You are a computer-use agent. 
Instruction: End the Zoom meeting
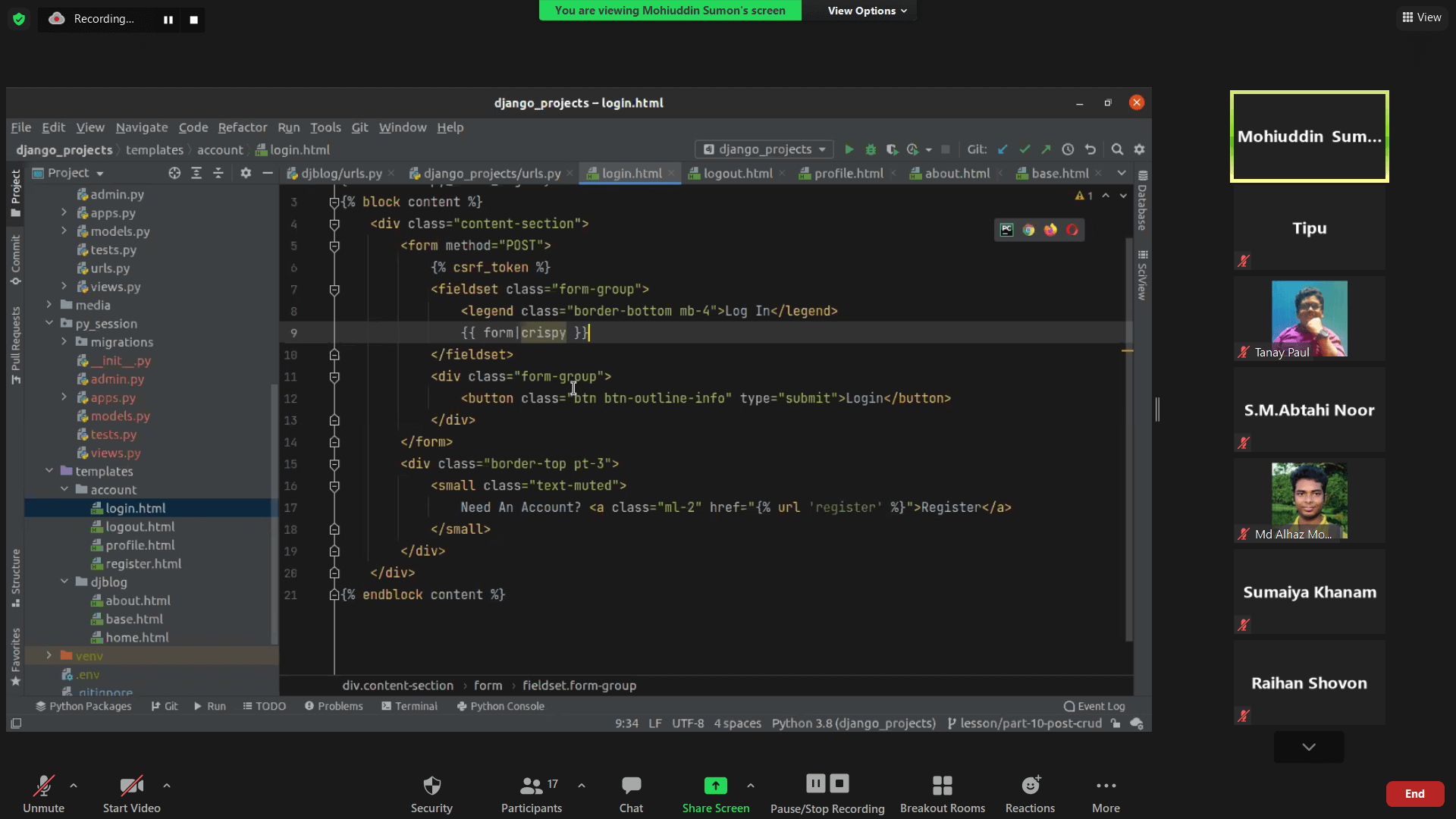coord(1414,793)
